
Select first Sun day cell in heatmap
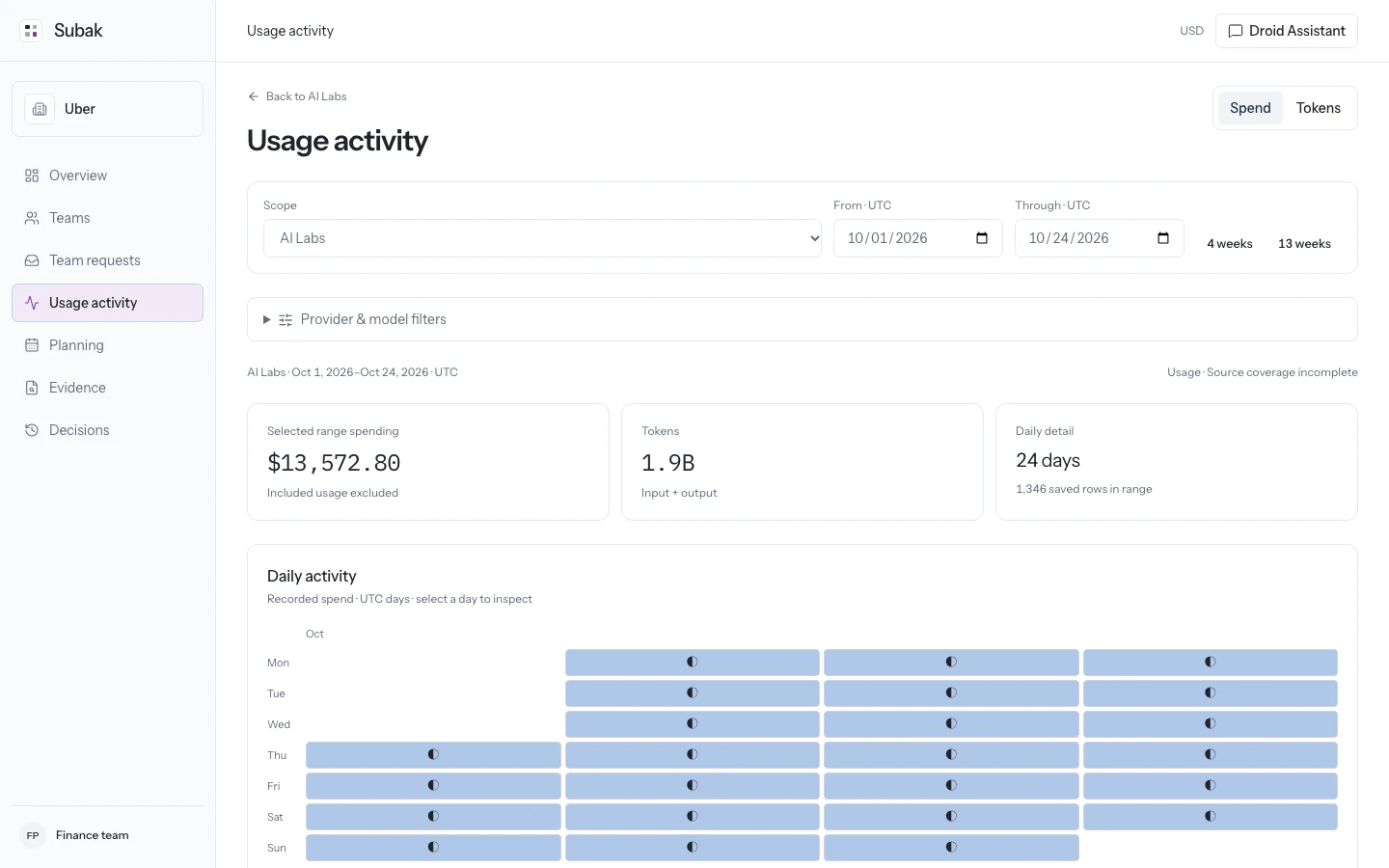pos(433,848)
